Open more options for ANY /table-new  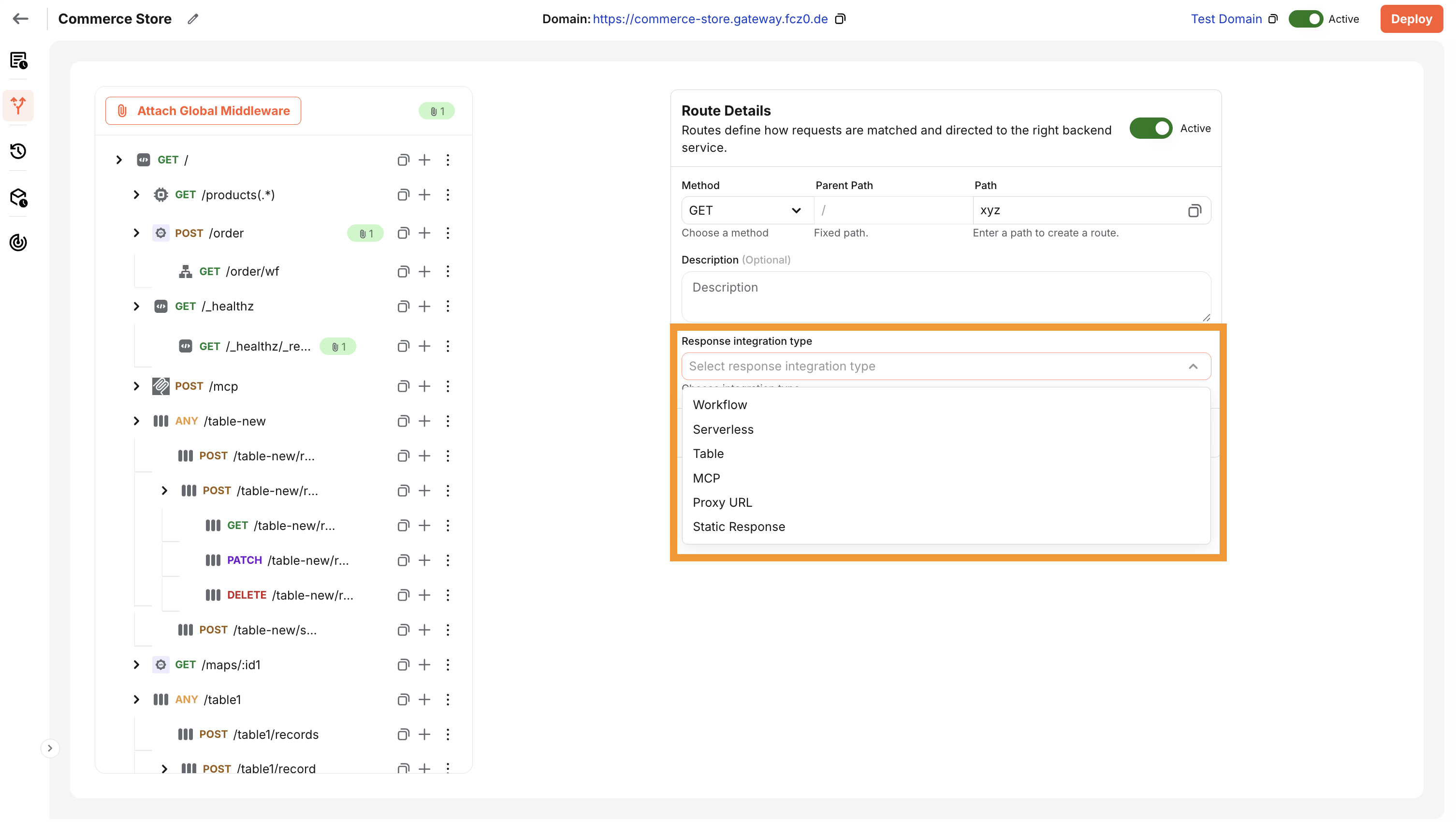coord(448,421)
